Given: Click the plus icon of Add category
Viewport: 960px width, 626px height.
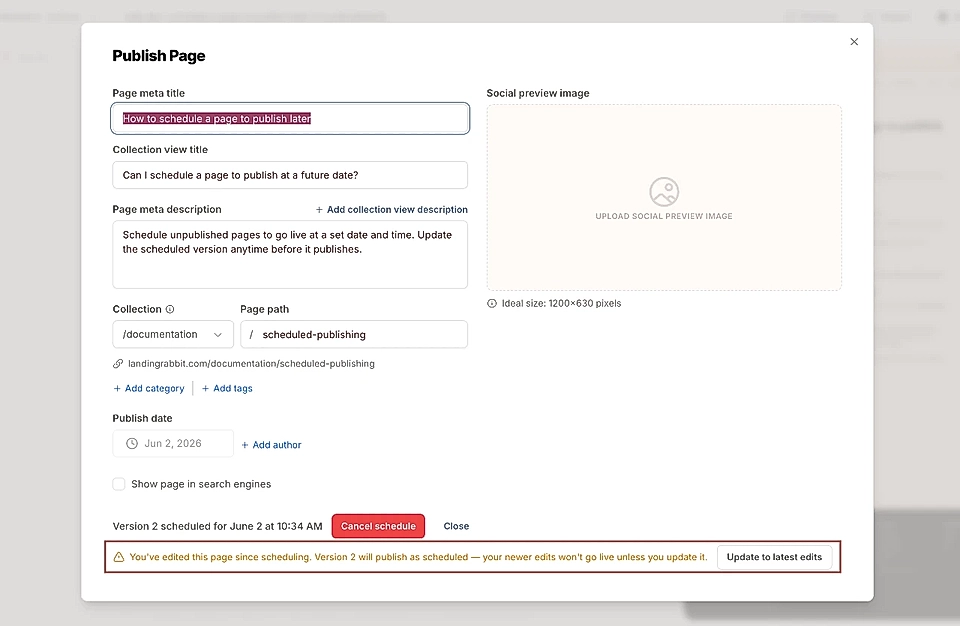Looking at the screenshot, I should pos(117,388).
